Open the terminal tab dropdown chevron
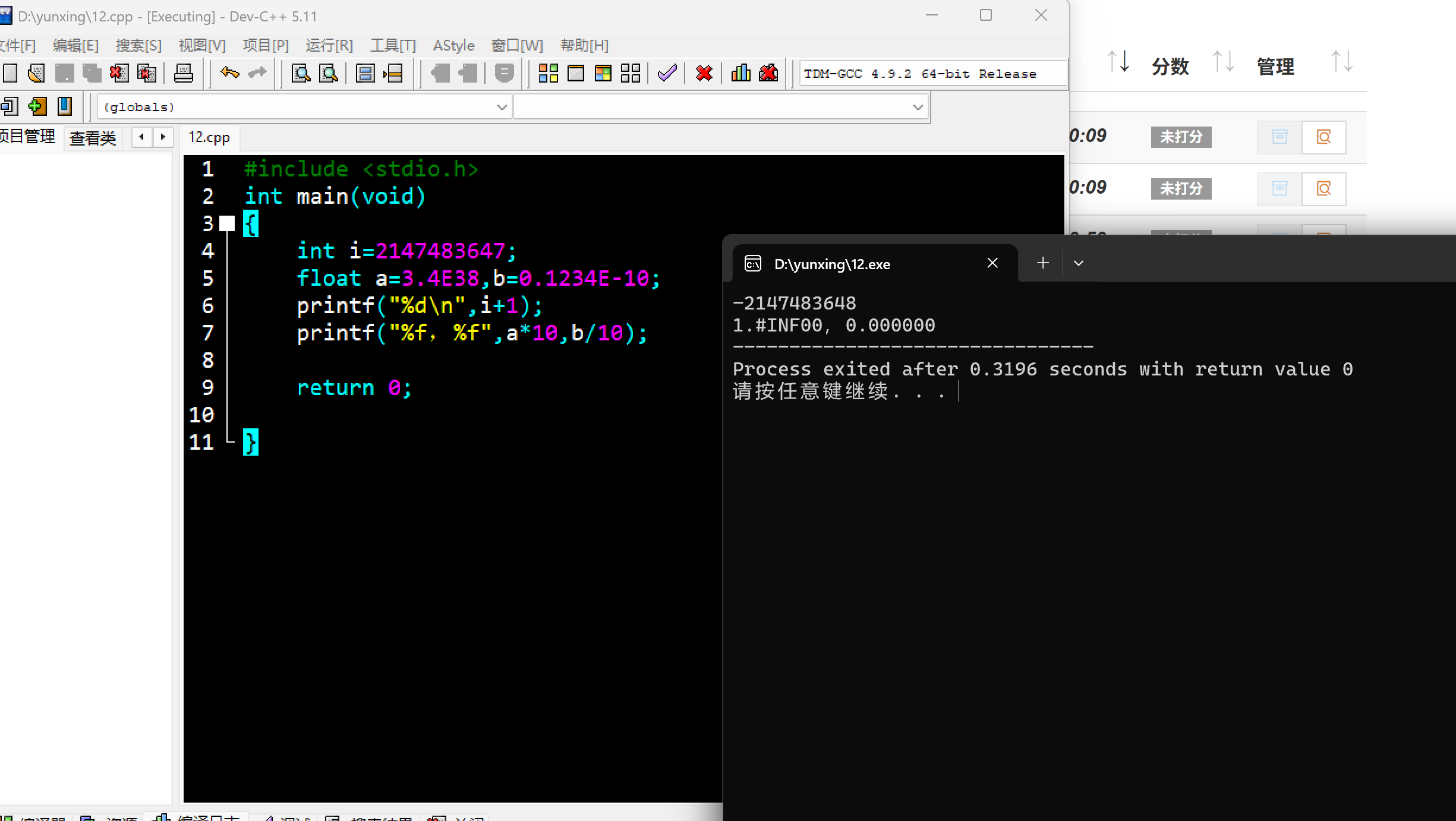1456x821 pixels. click(x=1079, y=263)
